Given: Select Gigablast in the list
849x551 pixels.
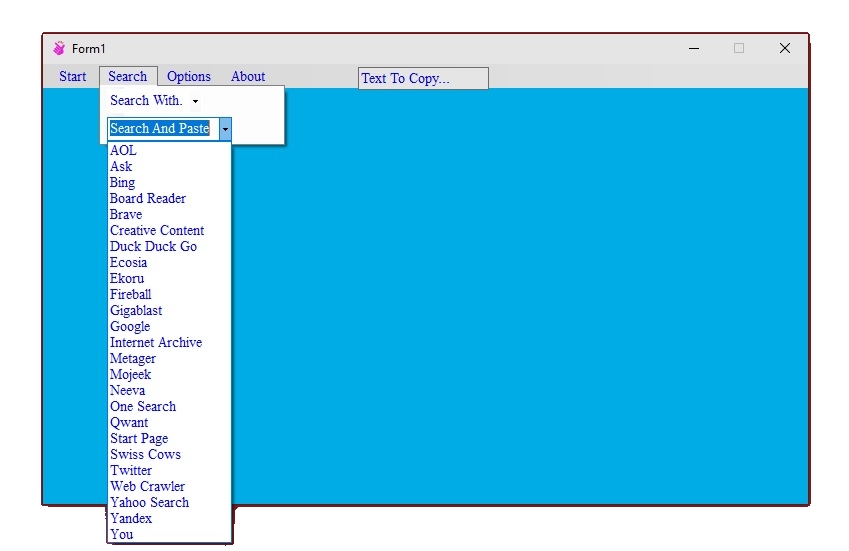Looking at the screenshot, I should (169, 311).
